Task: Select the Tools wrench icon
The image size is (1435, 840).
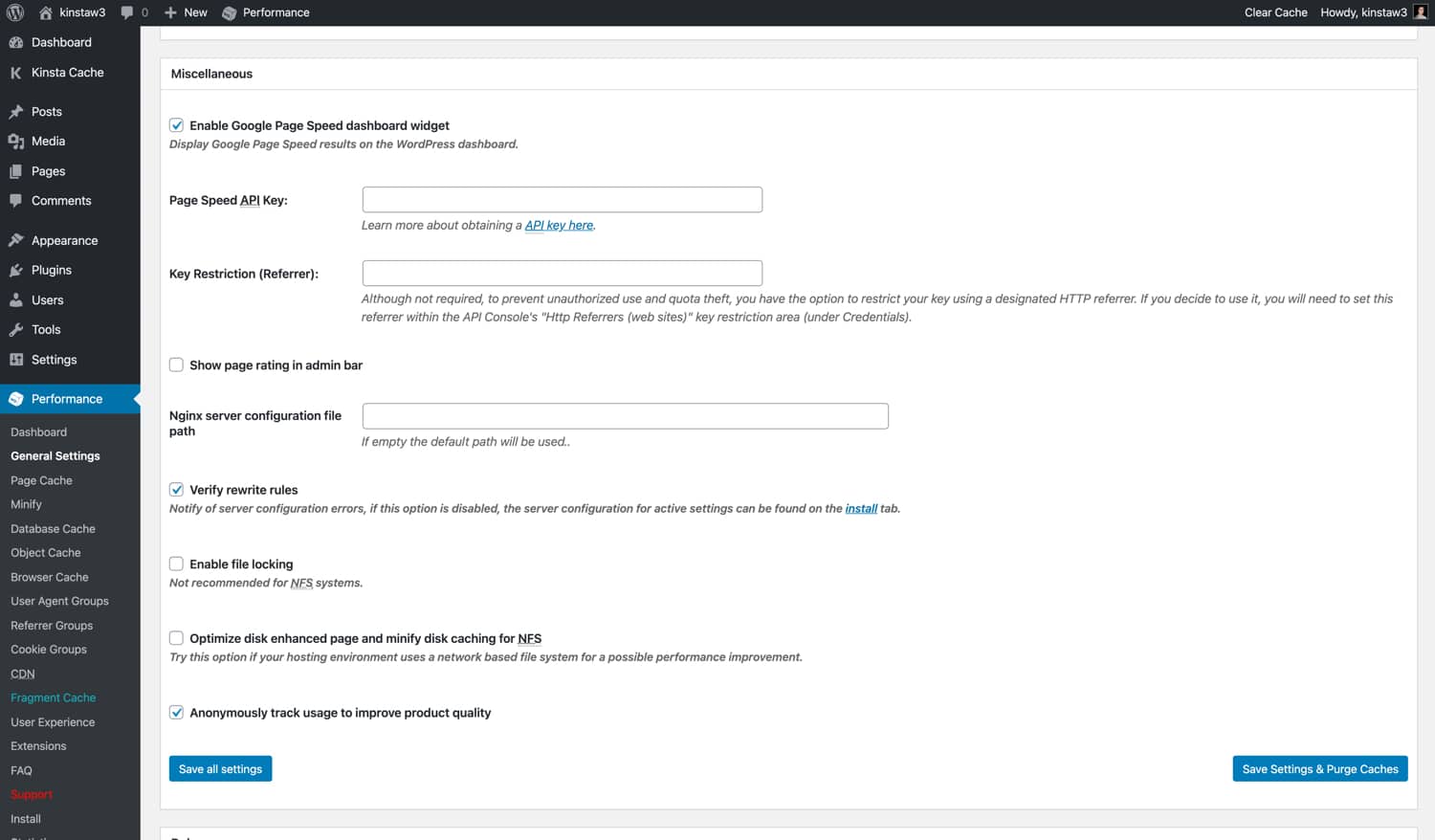Action: click(x=17, y=329)
